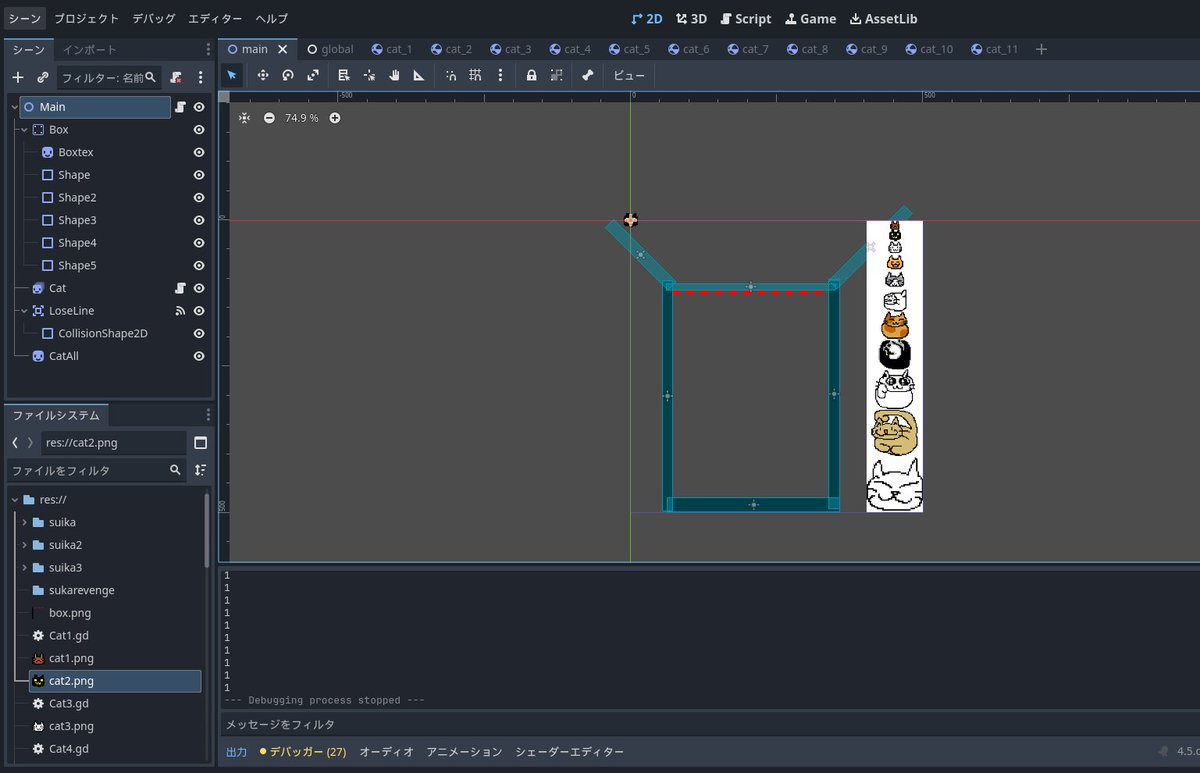The width and height of the screenshot is (1200, 773).
Task: Switch to the 3D workspace
Action: tap(691, 18)
